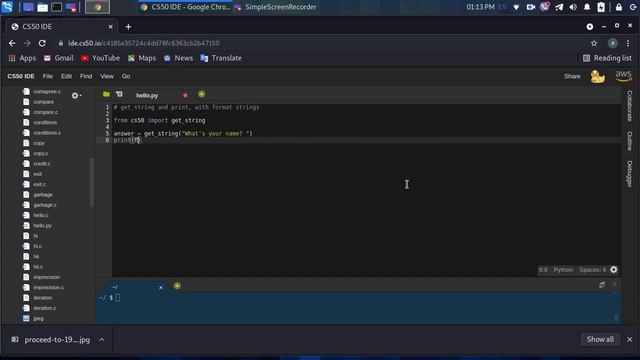This screenshot has width=640, height=360.
Task: Select the ~/ terminal tab
Action: 115,287
